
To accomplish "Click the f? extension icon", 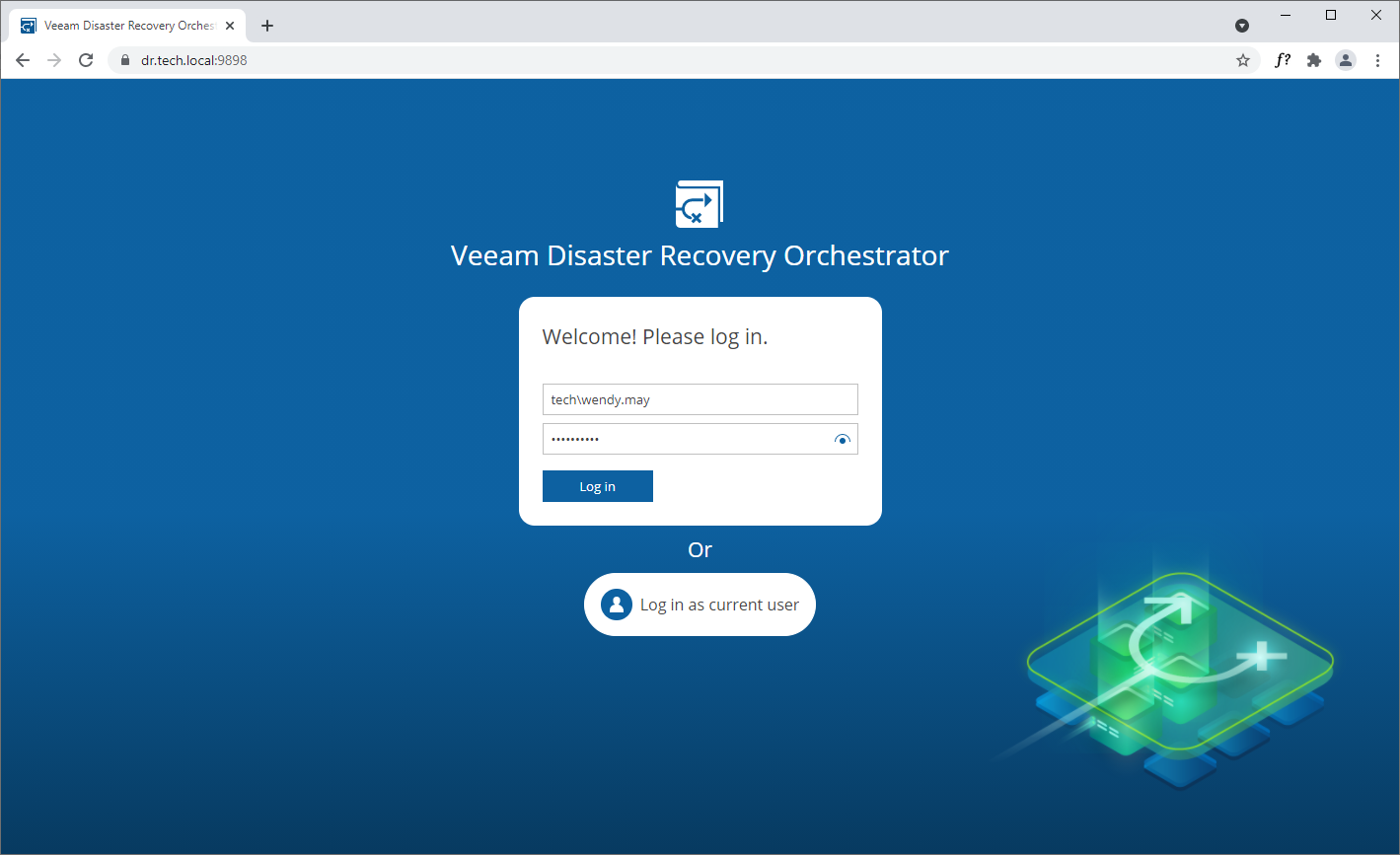I will (x=1282, y=59).
